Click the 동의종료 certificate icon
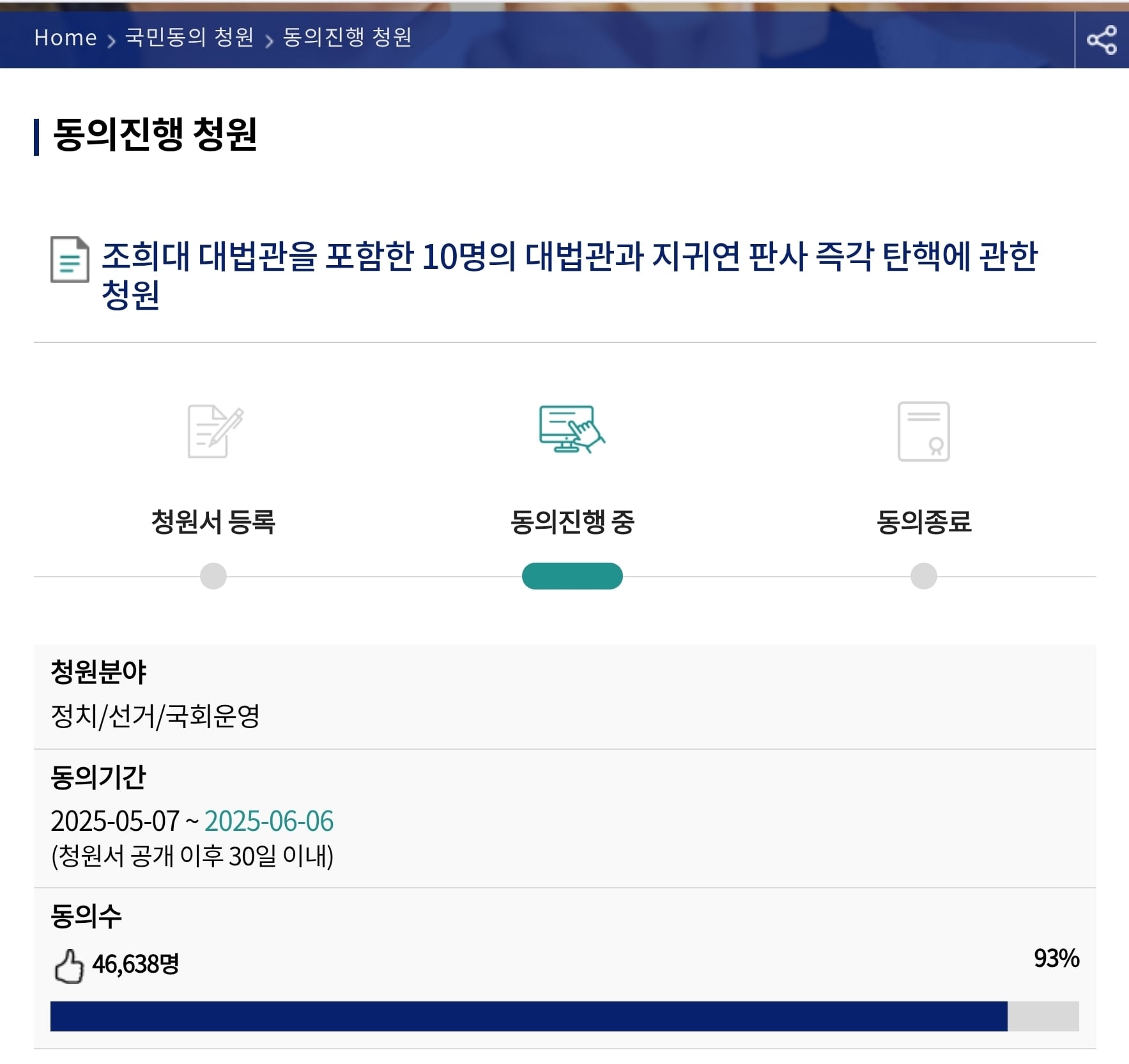 tap(923, 431)
